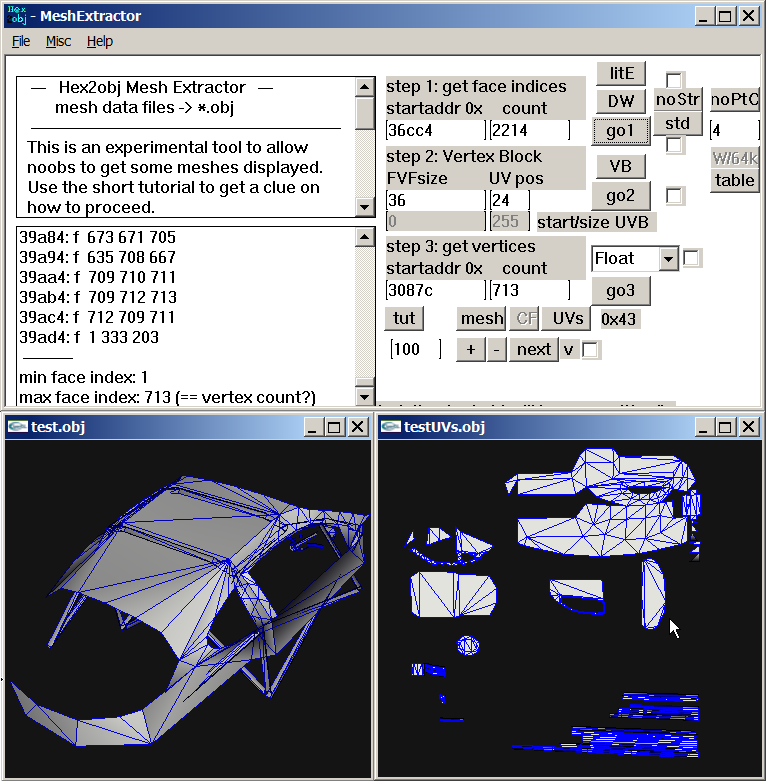Open the Misc menu
Image resolution: width=766 pixels, height=781 pixels.
click(58, 41)
